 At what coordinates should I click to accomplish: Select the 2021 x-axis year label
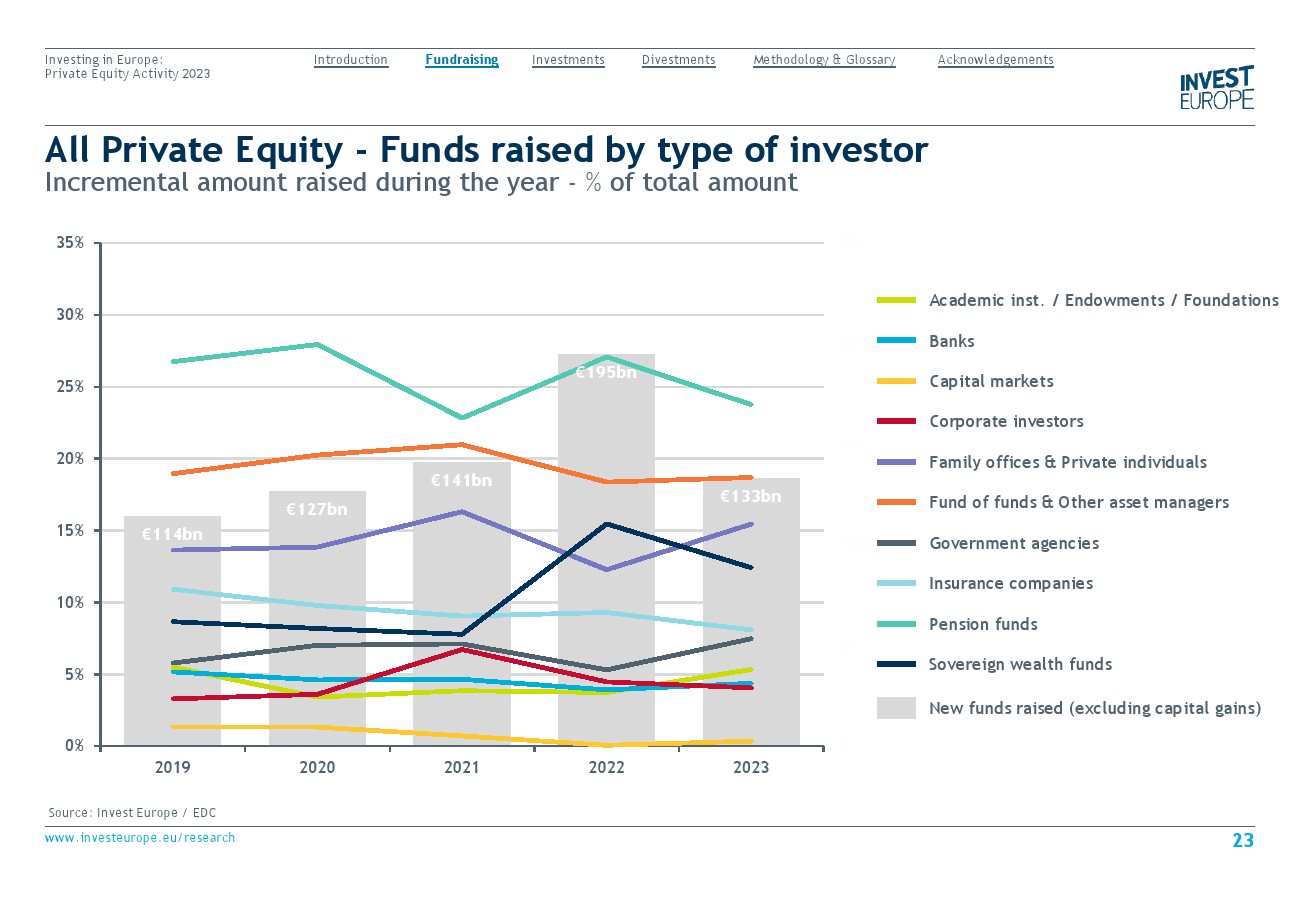(462, 767)
